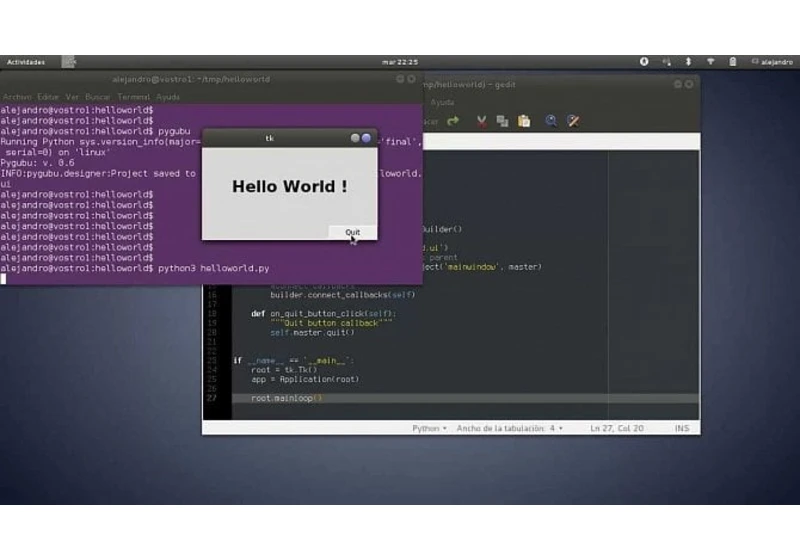Open the Ayuda menu in gedit
This screenshot has width=800, height=560.
tap(442, 103)
